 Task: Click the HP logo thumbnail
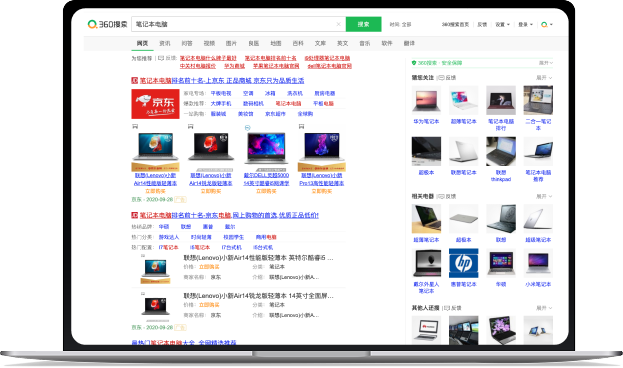click(x=464, y=263)
